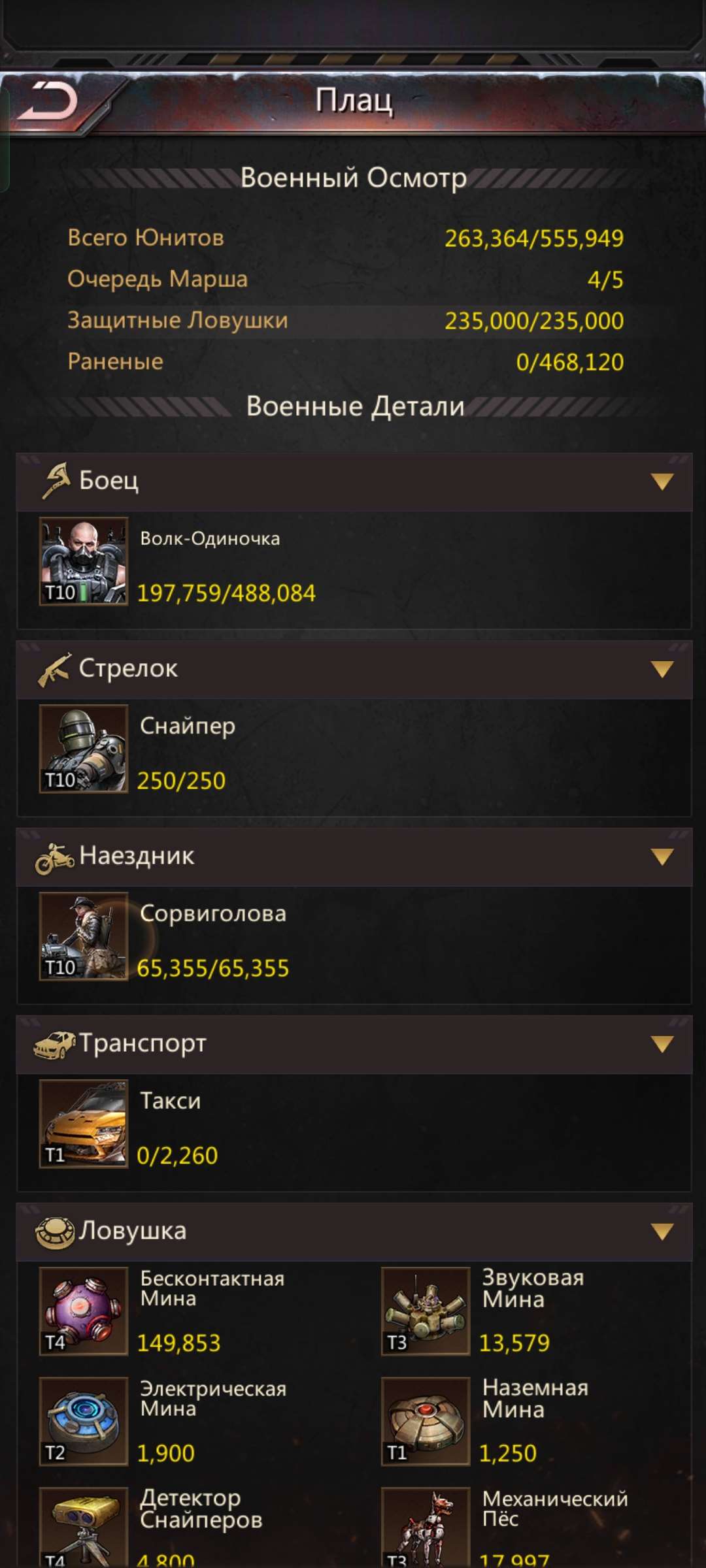Tap the Защитные Ловушки stat row
Viewport: 706px width, 1568px height.
[346, 321]
